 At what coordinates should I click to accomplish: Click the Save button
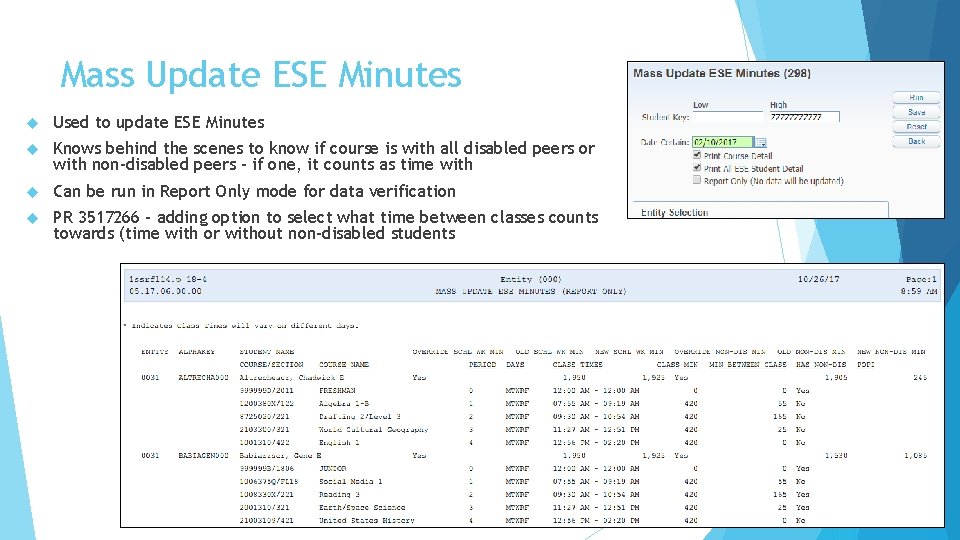pos(916,112)
